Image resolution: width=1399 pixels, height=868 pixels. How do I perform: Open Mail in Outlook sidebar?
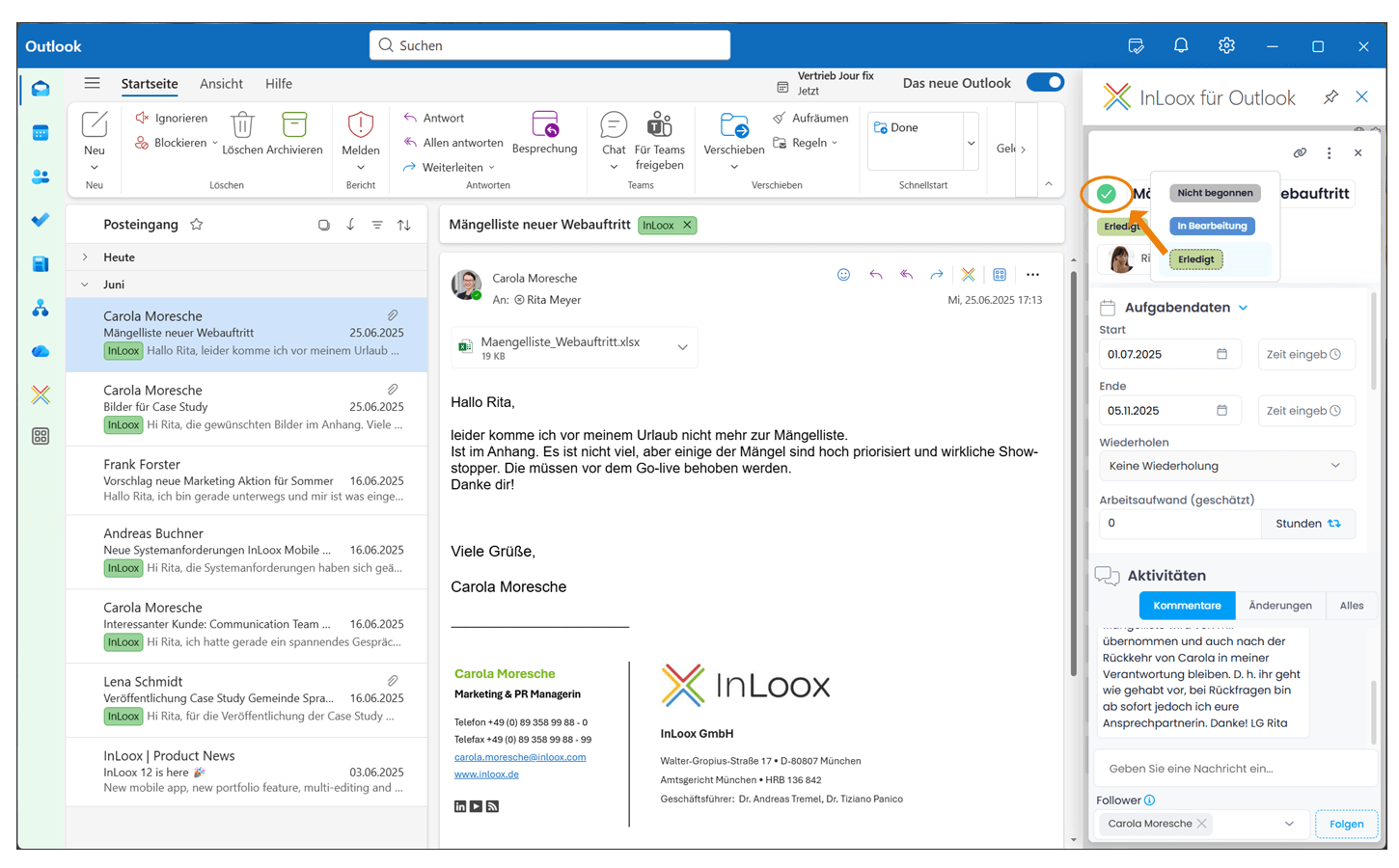pos(41,89)
